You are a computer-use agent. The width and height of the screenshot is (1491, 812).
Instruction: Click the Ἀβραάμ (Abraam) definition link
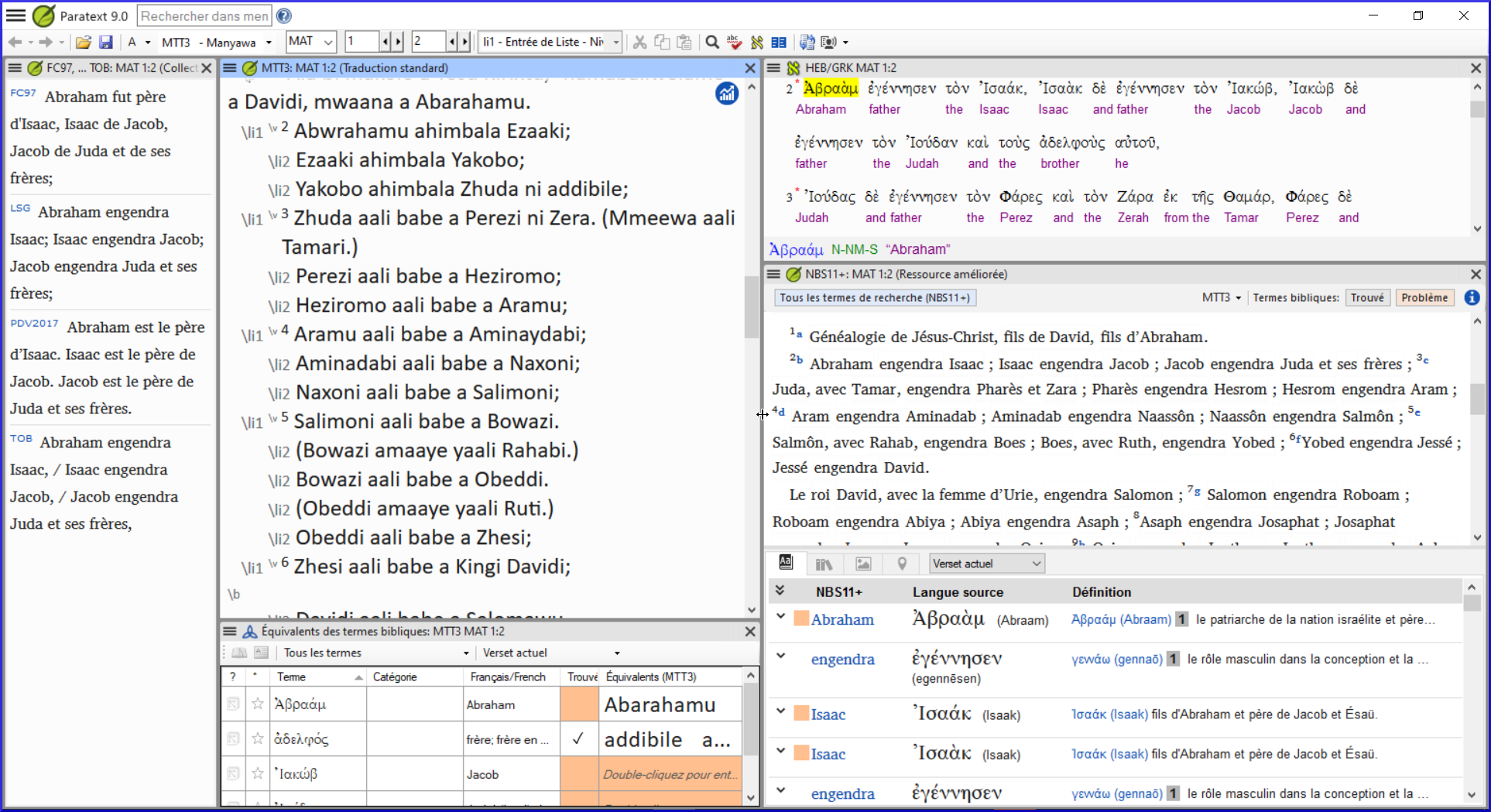point(1121,619)
